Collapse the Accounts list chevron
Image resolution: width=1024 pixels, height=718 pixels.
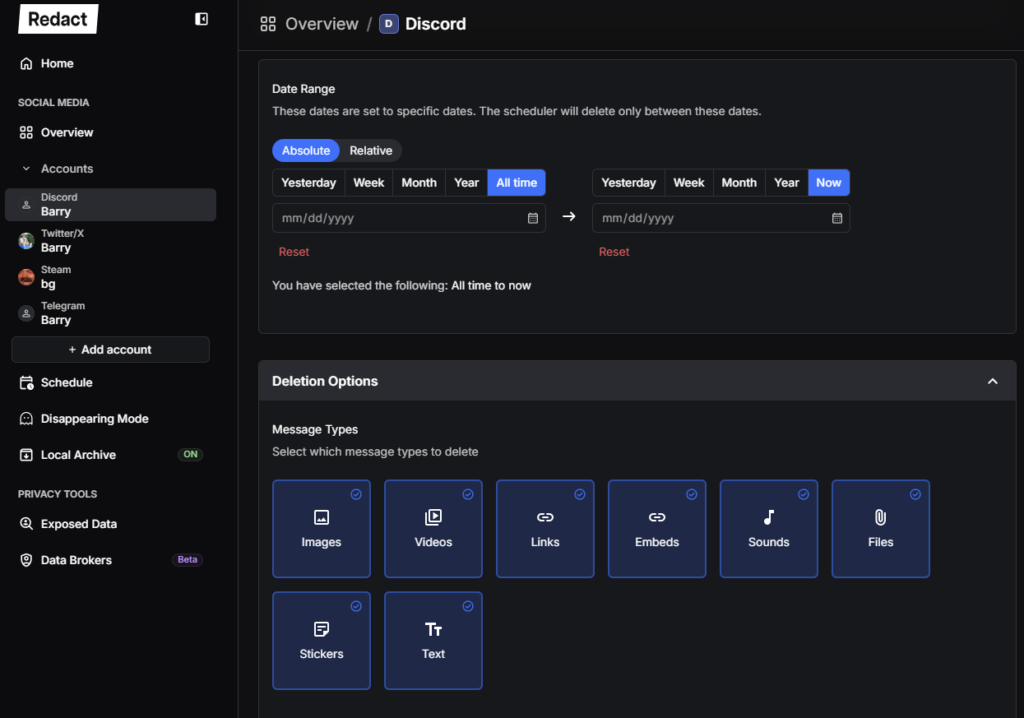(26, 169)
